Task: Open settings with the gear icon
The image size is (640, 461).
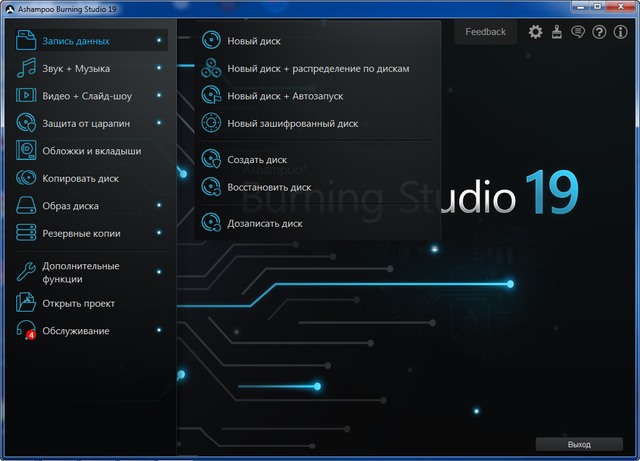Action: point(536,31)
